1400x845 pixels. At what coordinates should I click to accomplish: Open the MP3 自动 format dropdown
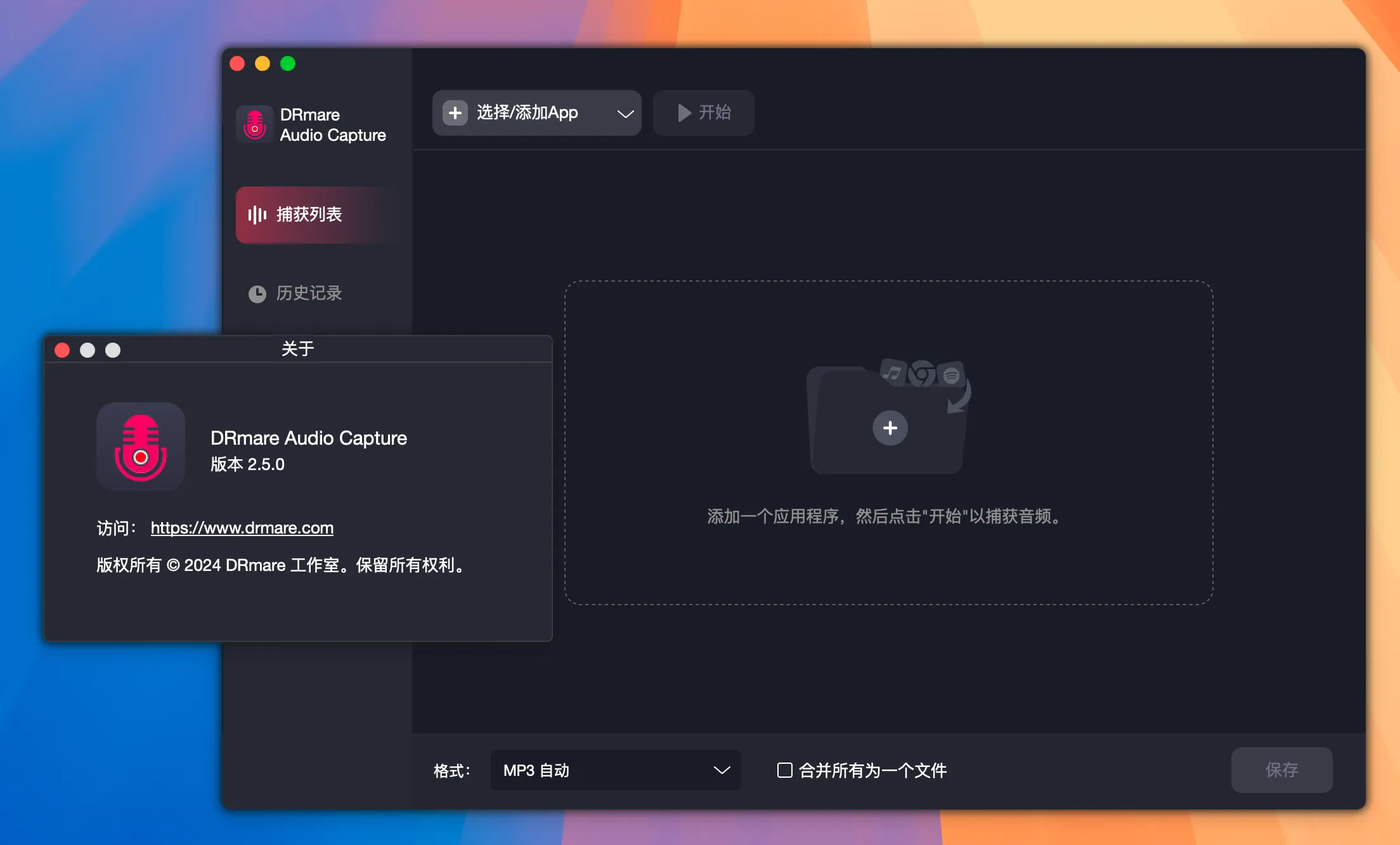[615, 770]
